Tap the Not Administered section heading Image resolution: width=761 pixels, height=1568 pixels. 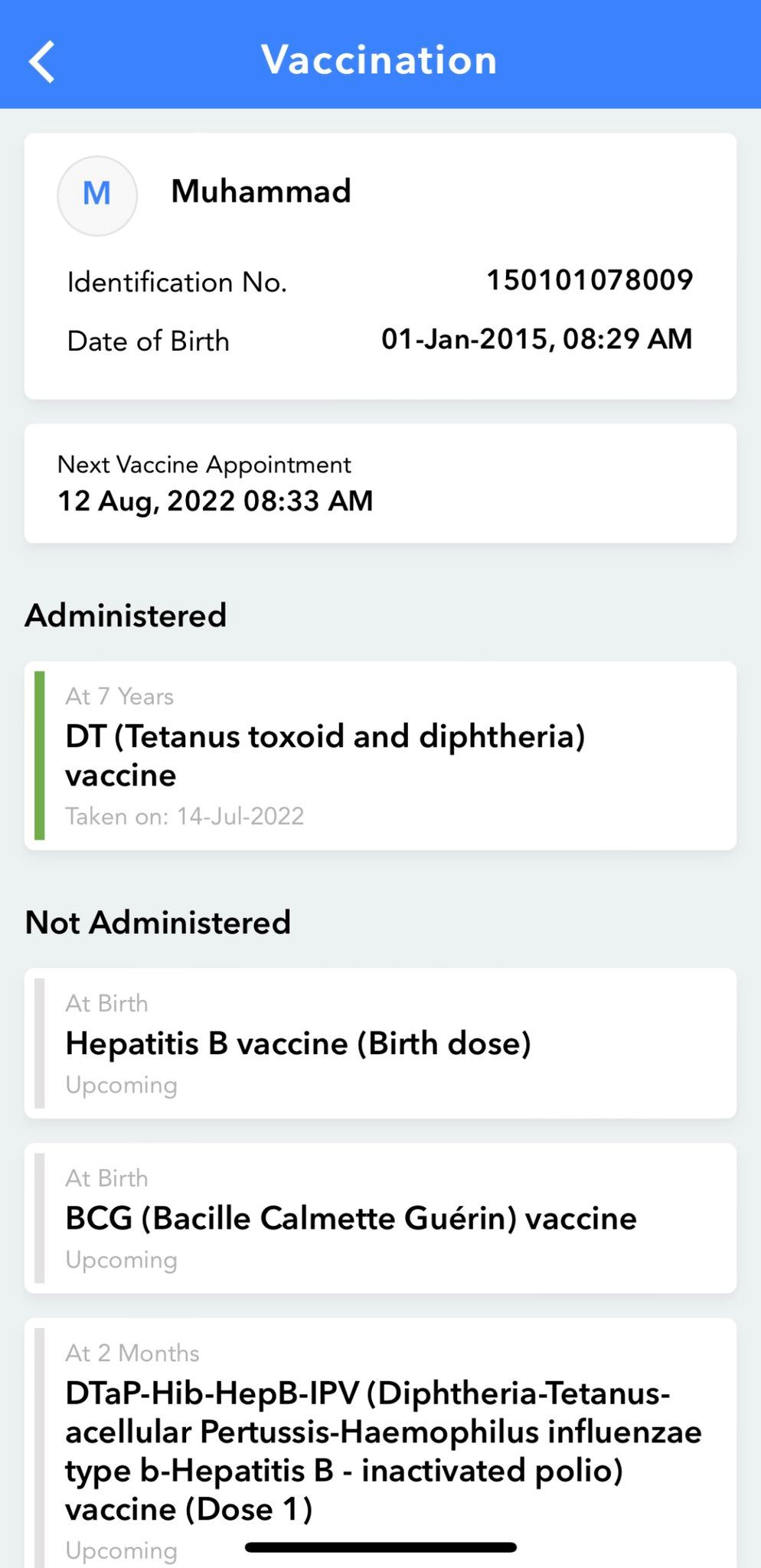[158, 923]
